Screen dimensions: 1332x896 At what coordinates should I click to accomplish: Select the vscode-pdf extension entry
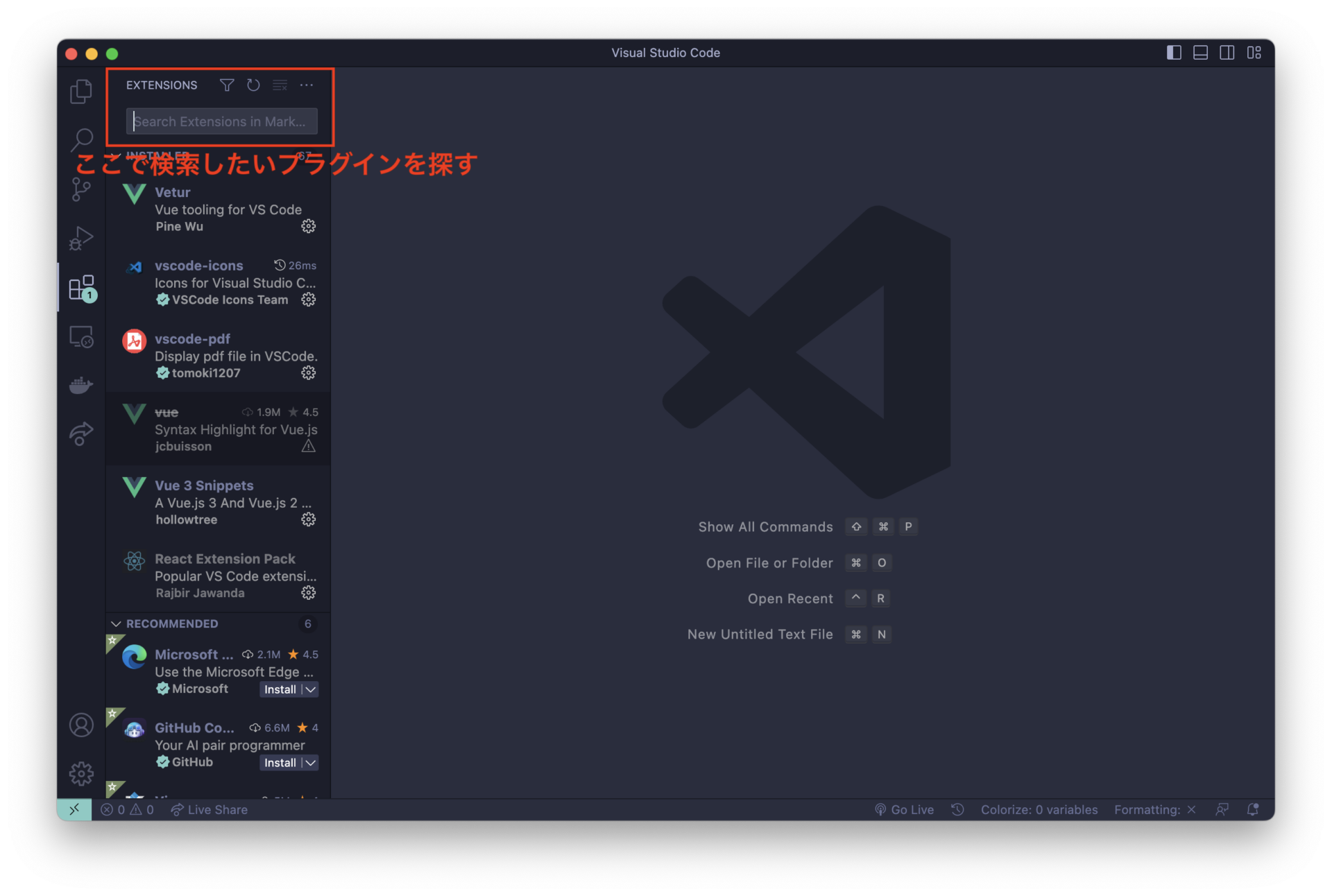(219, 356)
